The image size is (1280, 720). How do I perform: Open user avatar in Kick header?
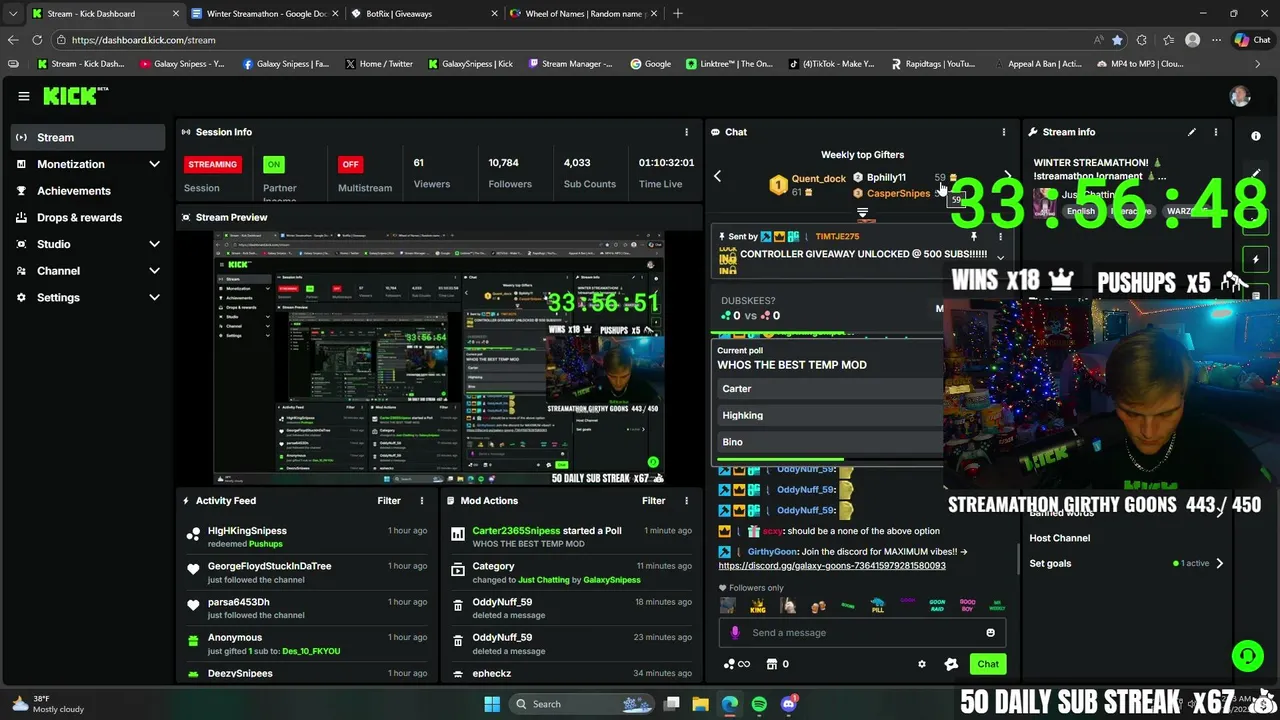coord(1240,96)
